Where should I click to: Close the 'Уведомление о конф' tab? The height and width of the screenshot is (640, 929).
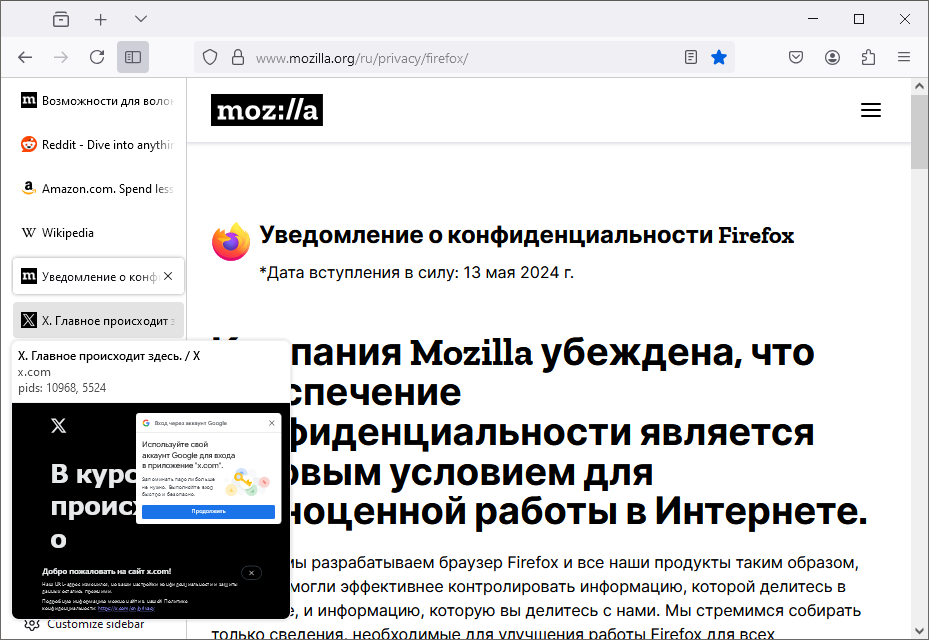point(168,276)
